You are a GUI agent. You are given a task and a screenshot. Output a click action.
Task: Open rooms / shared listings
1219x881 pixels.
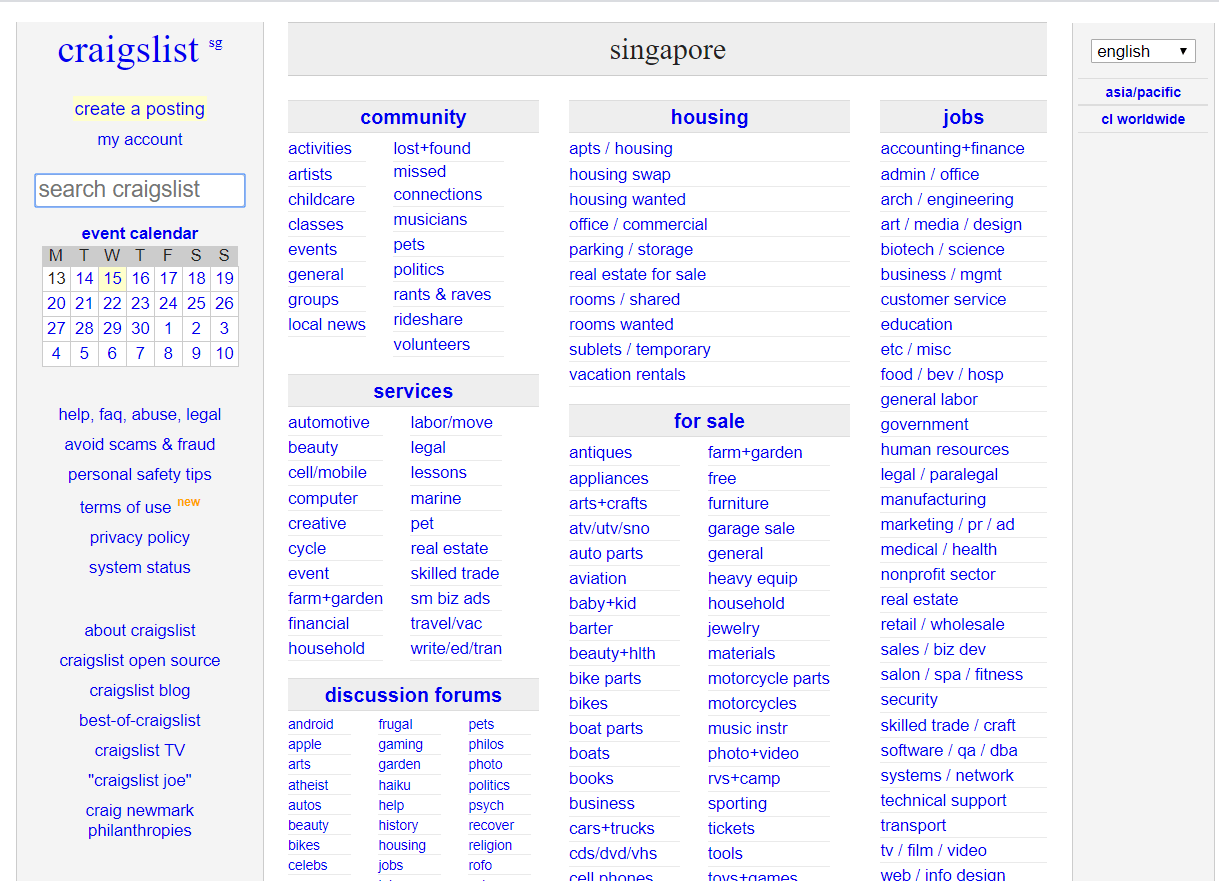[625, 299]
